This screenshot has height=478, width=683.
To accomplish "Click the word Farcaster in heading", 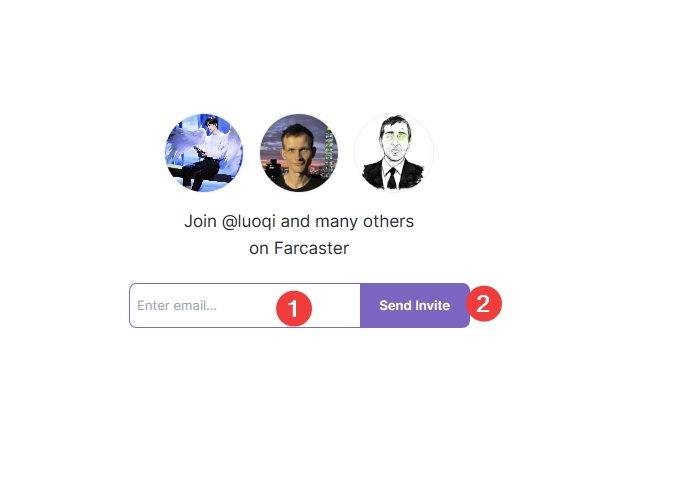I will (x=311, y=248).
